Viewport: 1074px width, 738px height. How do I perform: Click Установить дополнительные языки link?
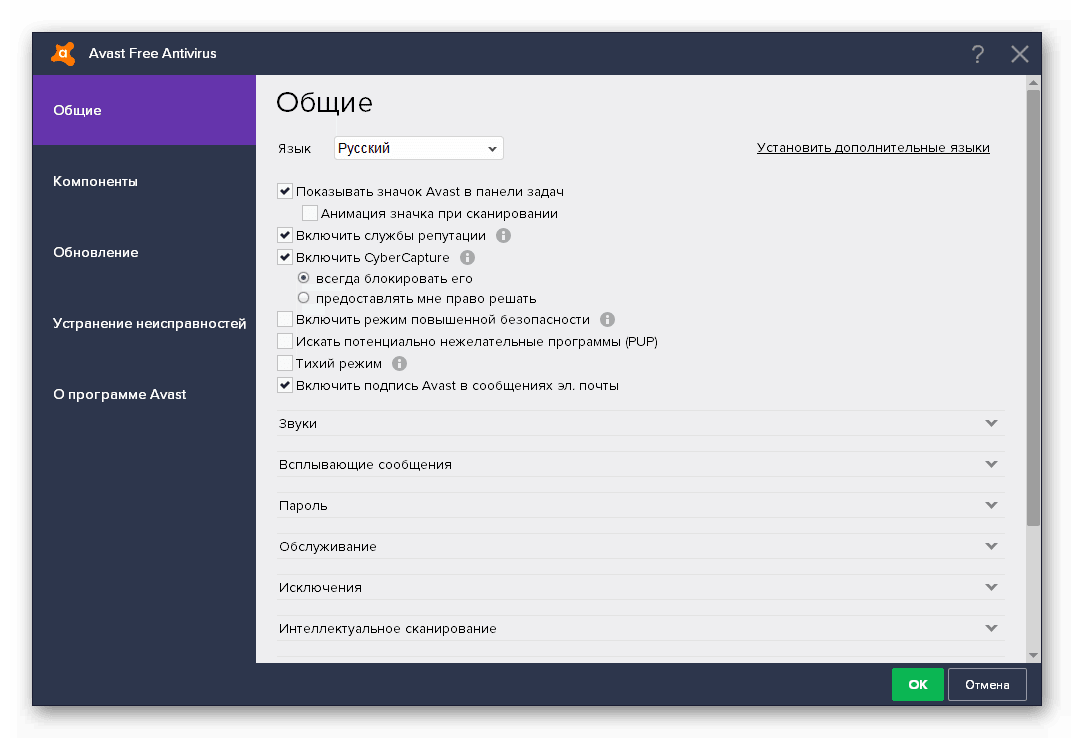click(x=873, y=147)
